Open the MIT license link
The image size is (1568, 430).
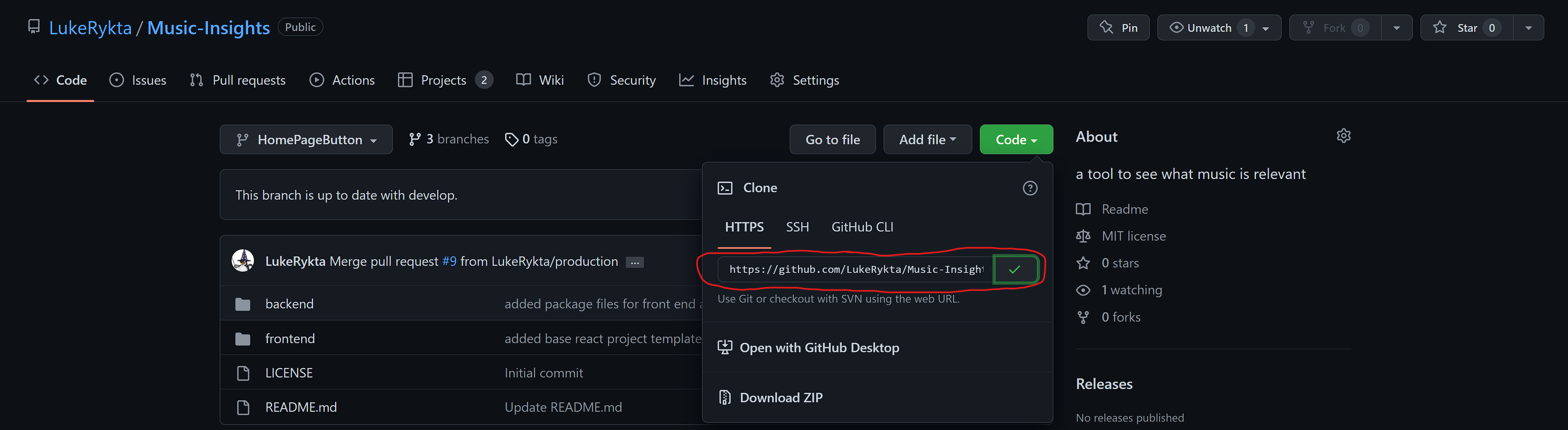click(1120, 236)
